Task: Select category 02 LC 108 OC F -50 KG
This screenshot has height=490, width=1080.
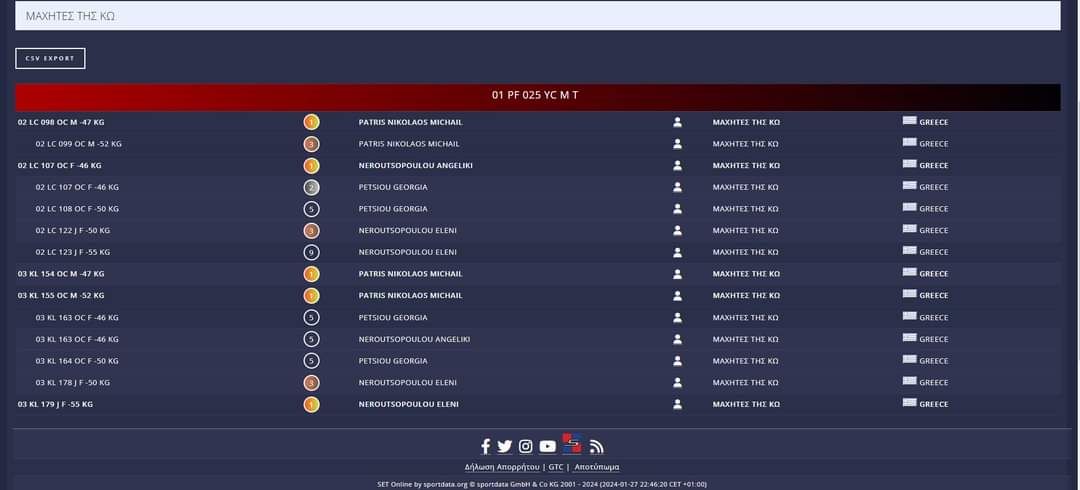Action: pyautogui.click(x=77, y=209)
